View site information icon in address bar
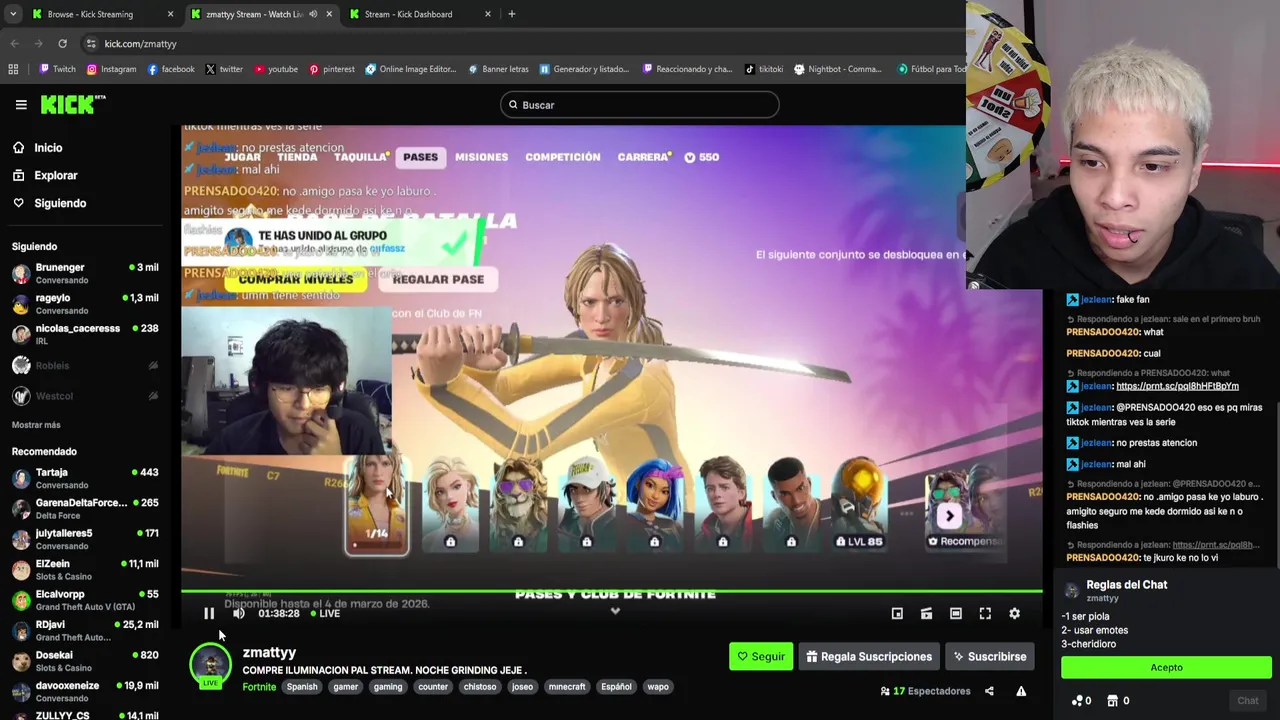This screenshot has height=720, width=1280. (x=91, y=43)
